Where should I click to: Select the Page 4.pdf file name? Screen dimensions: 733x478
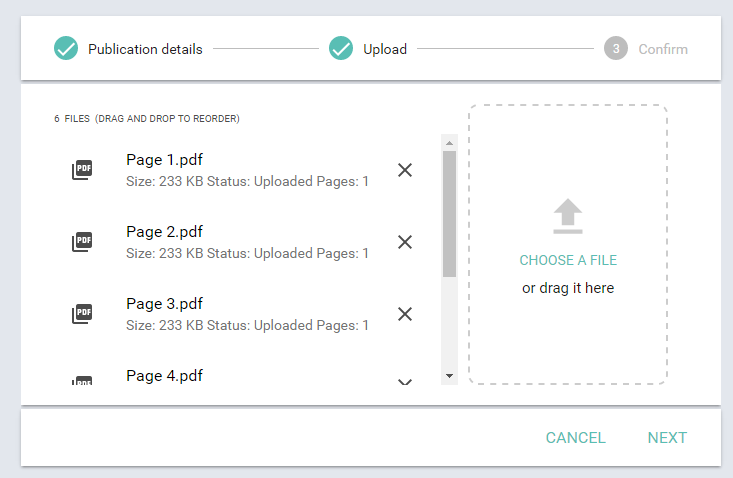(165, 376)
